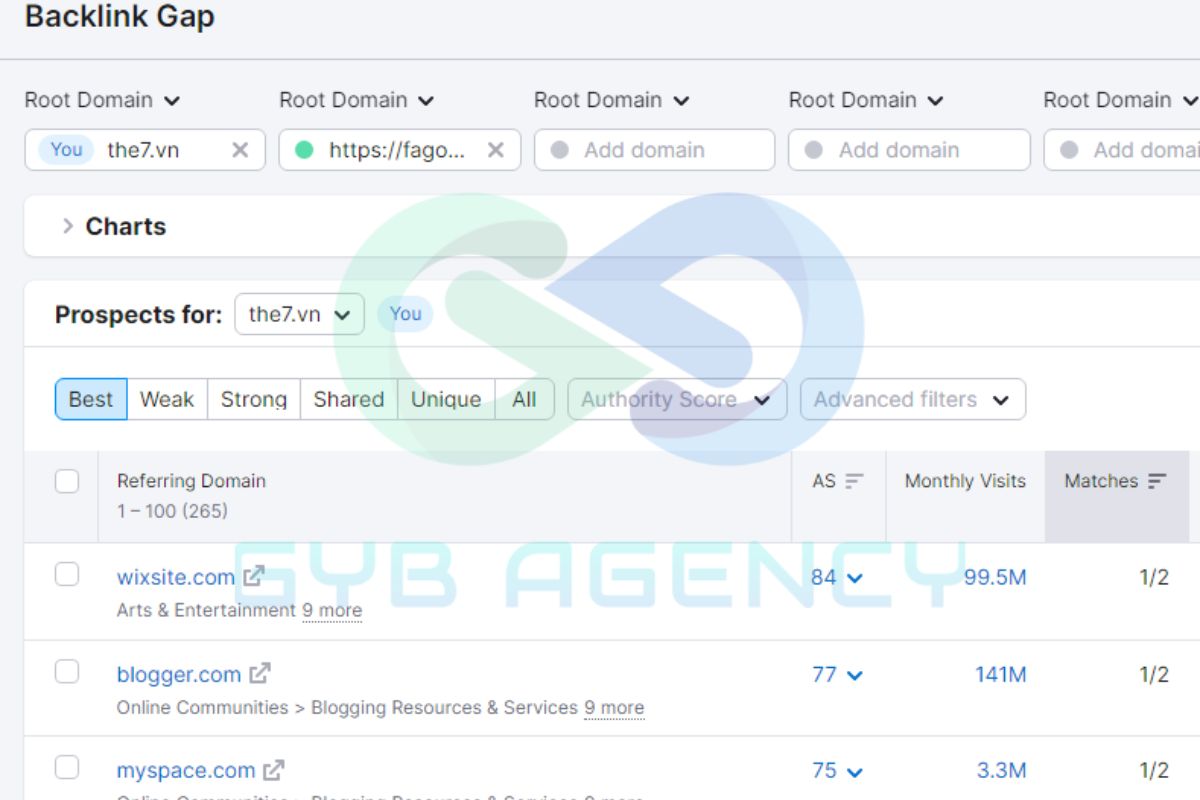
Task: Select the Unique prospects tab
Action: coord(446,399)
